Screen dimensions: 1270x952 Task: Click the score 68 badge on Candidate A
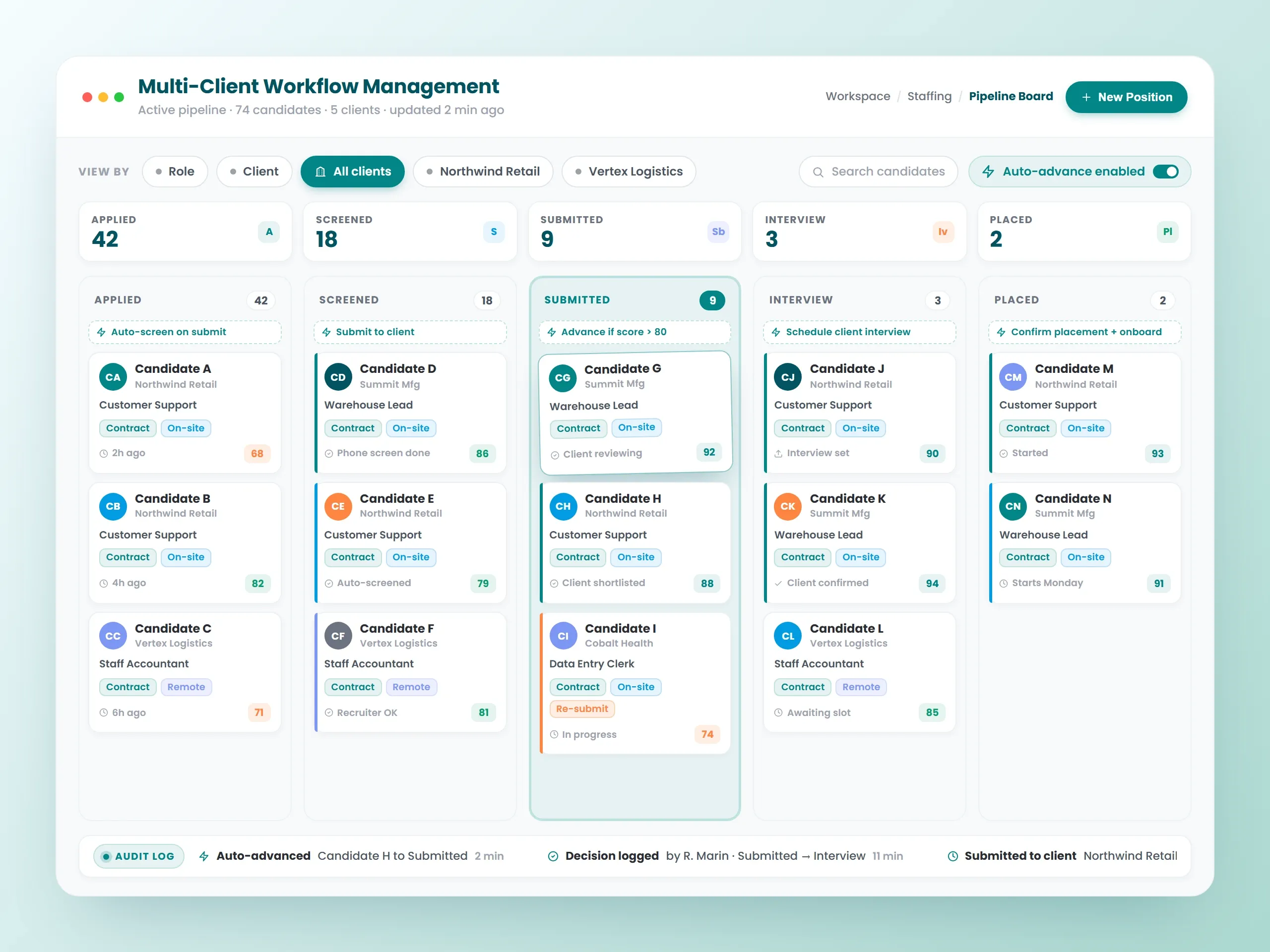(x=257, y=453)
